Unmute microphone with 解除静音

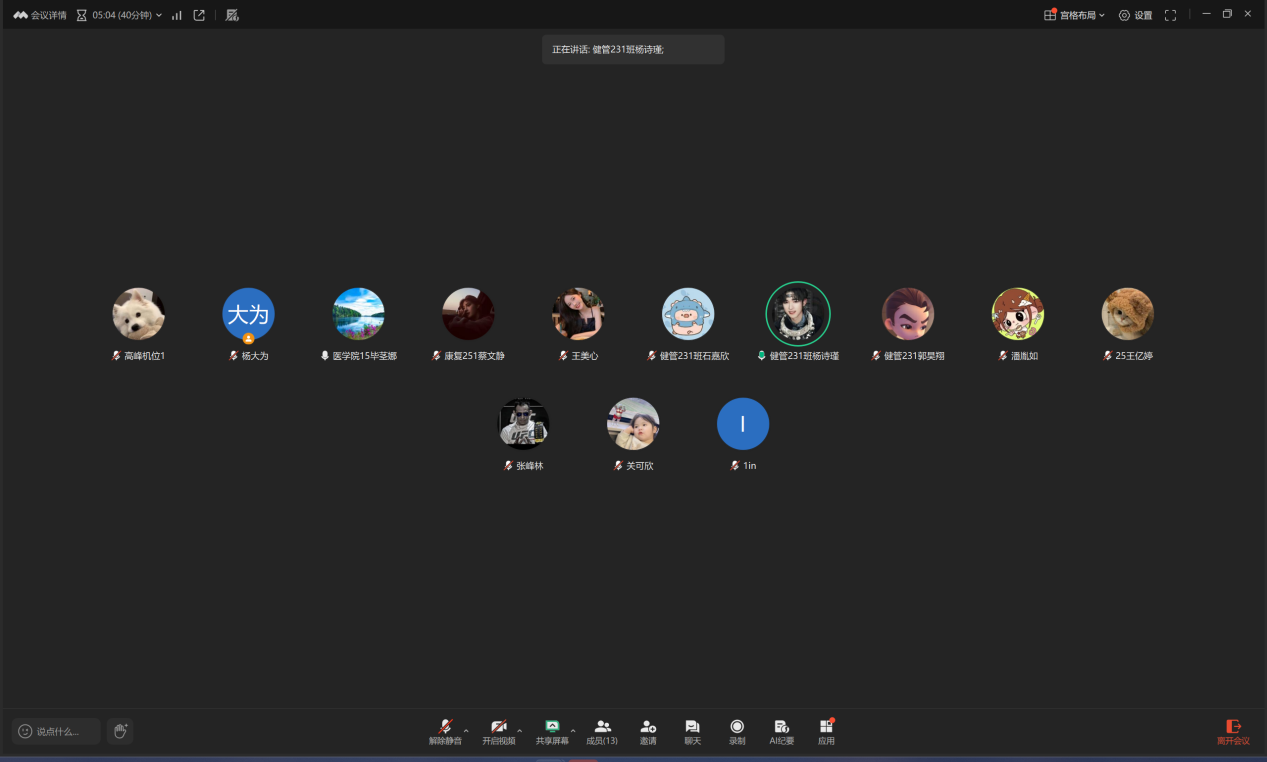pos(445,731)
